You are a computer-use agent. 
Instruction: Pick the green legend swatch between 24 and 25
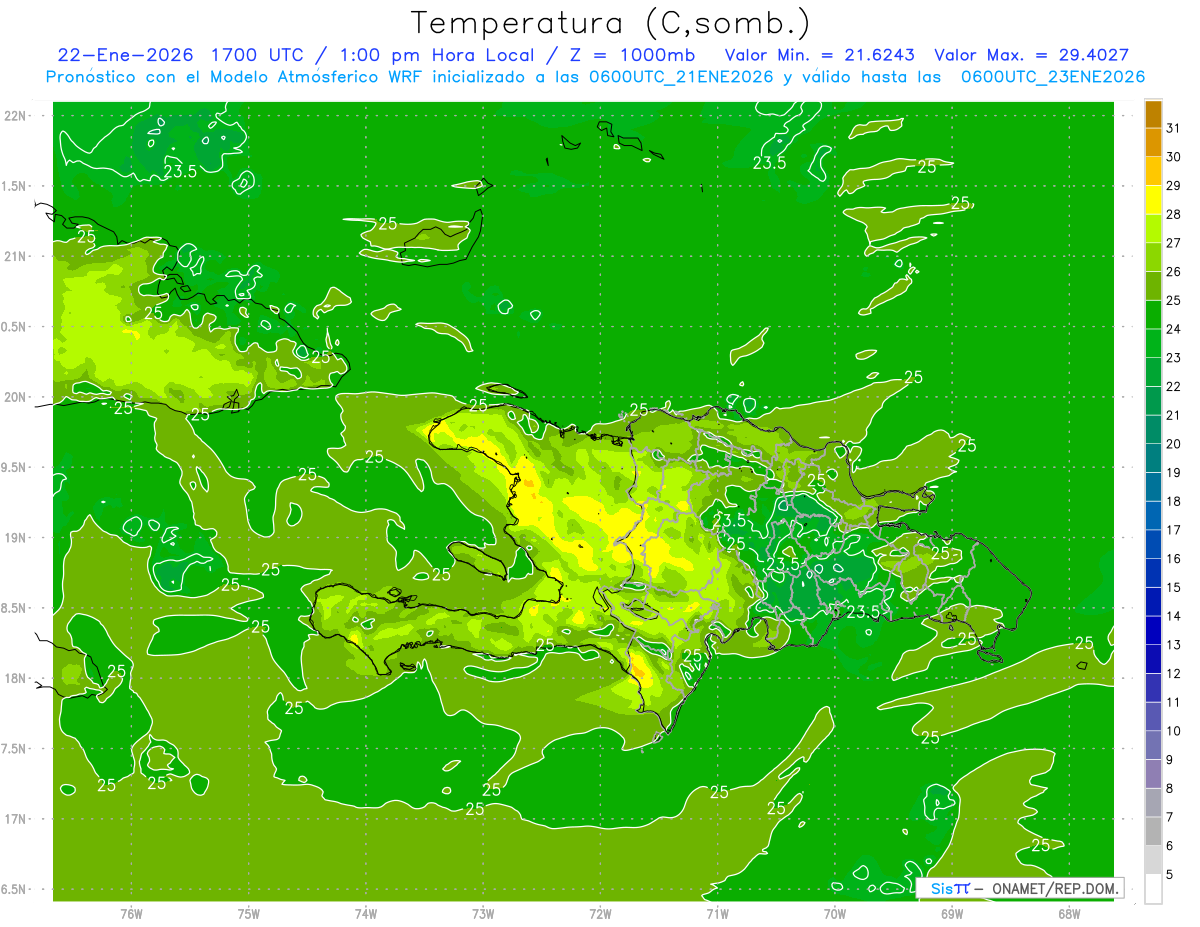tap(1153, 314)
